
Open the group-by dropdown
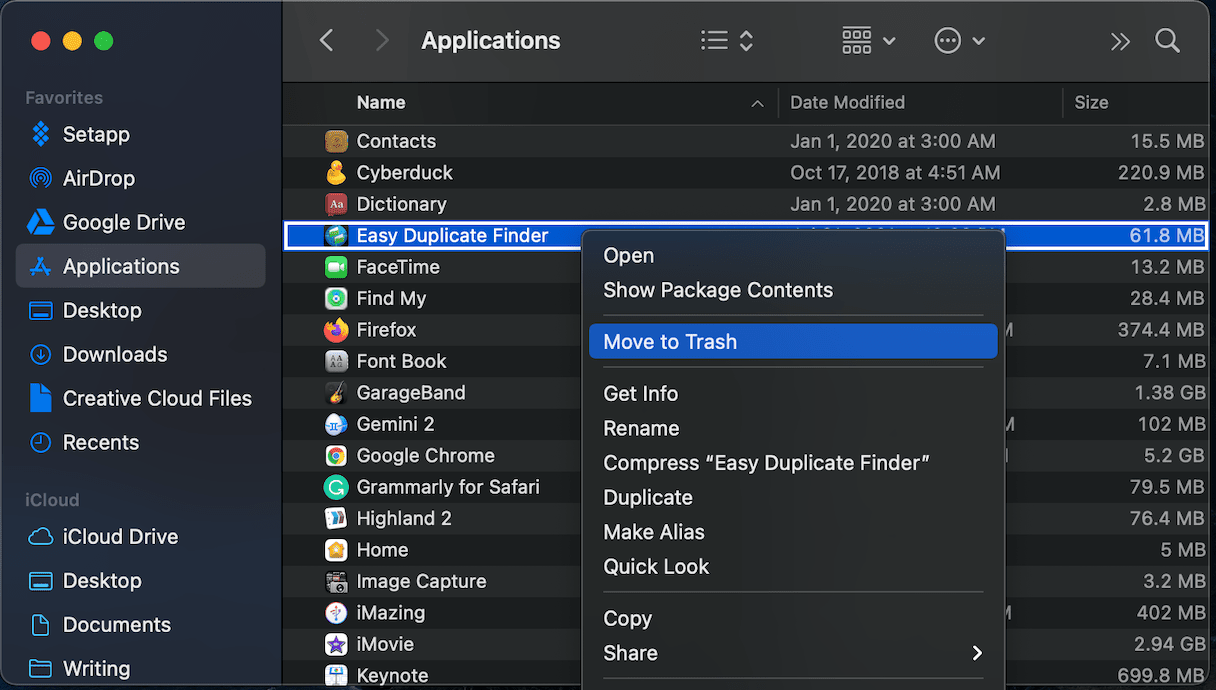[867, 41]
